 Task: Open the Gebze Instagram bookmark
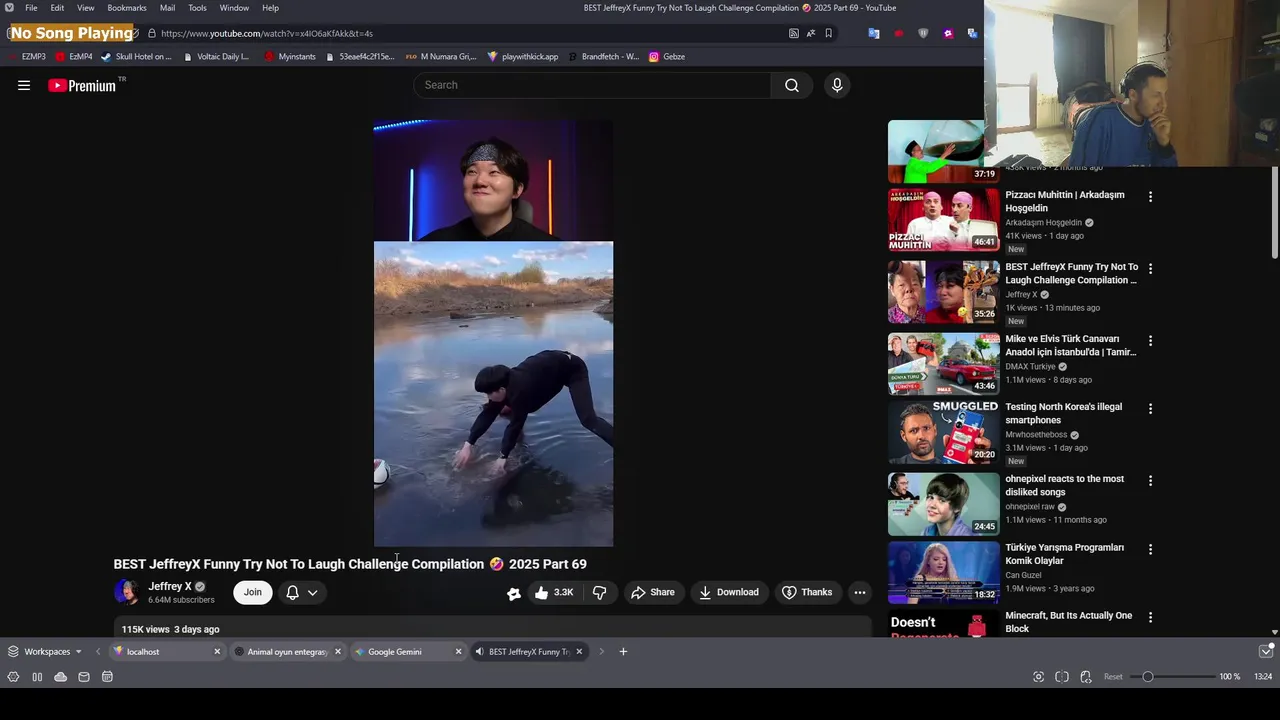click(667, 57)
